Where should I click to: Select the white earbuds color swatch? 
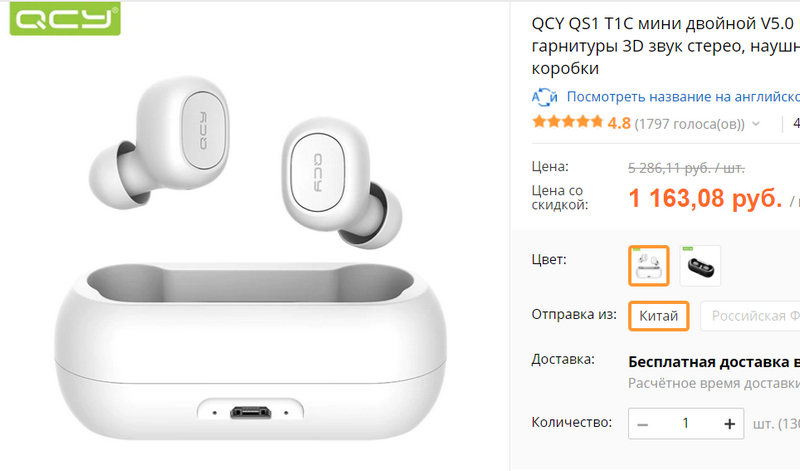pyautogui.click(x=648, y=265)
